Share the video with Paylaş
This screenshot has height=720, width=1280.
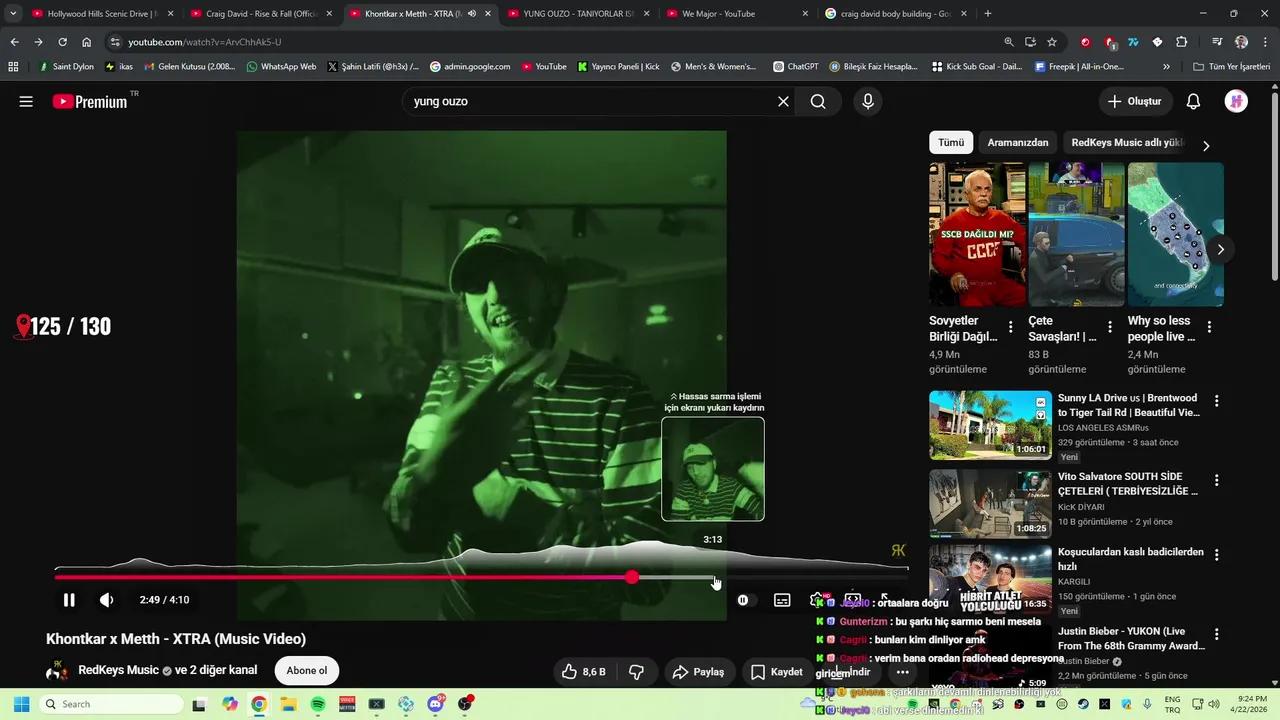[x=699, y=671]
